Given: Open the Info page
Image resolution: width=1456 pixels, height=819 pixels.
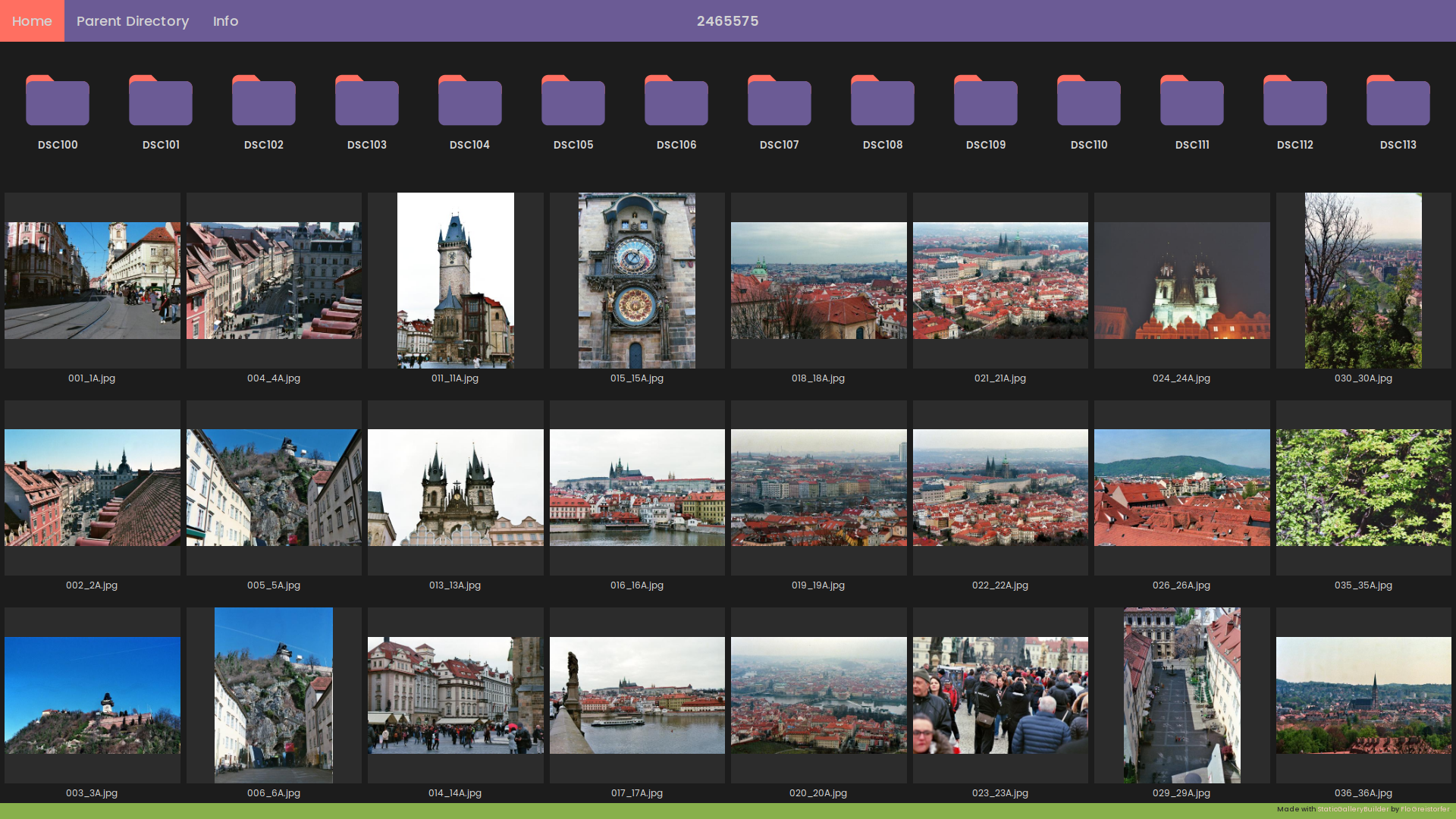Looking at the screenshot, I should 225,20.
